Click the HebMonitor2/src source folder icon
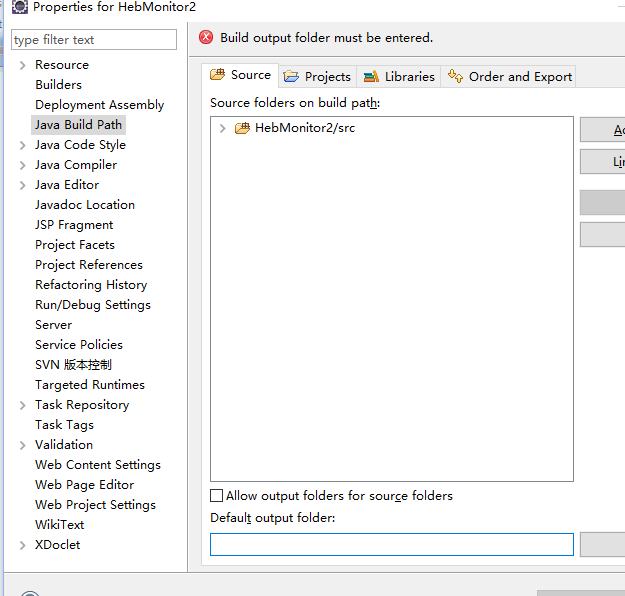The image size is (625, 596). coord(242,128)
